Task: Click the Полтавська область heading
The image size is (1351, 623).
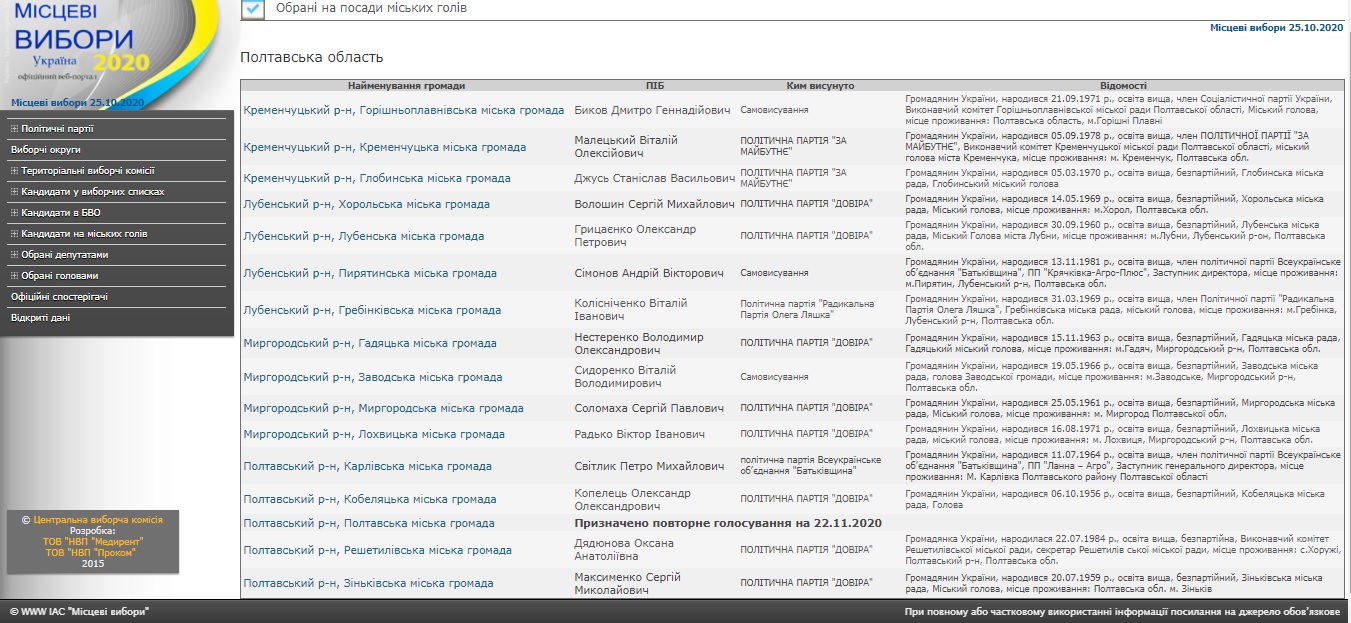Action: click(x=312, y=57)
